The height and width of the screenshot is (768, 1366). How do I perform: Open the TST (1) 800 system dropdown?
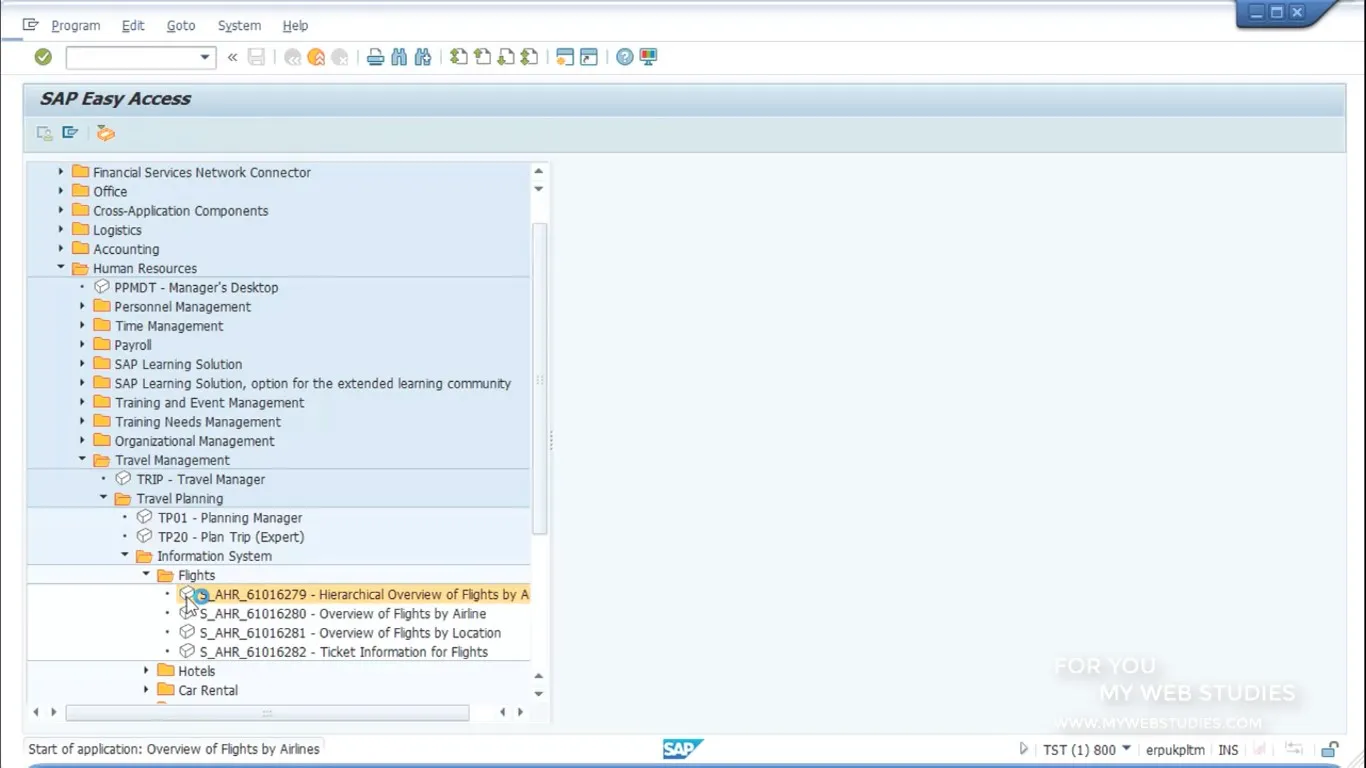(x=1126, y=749)
